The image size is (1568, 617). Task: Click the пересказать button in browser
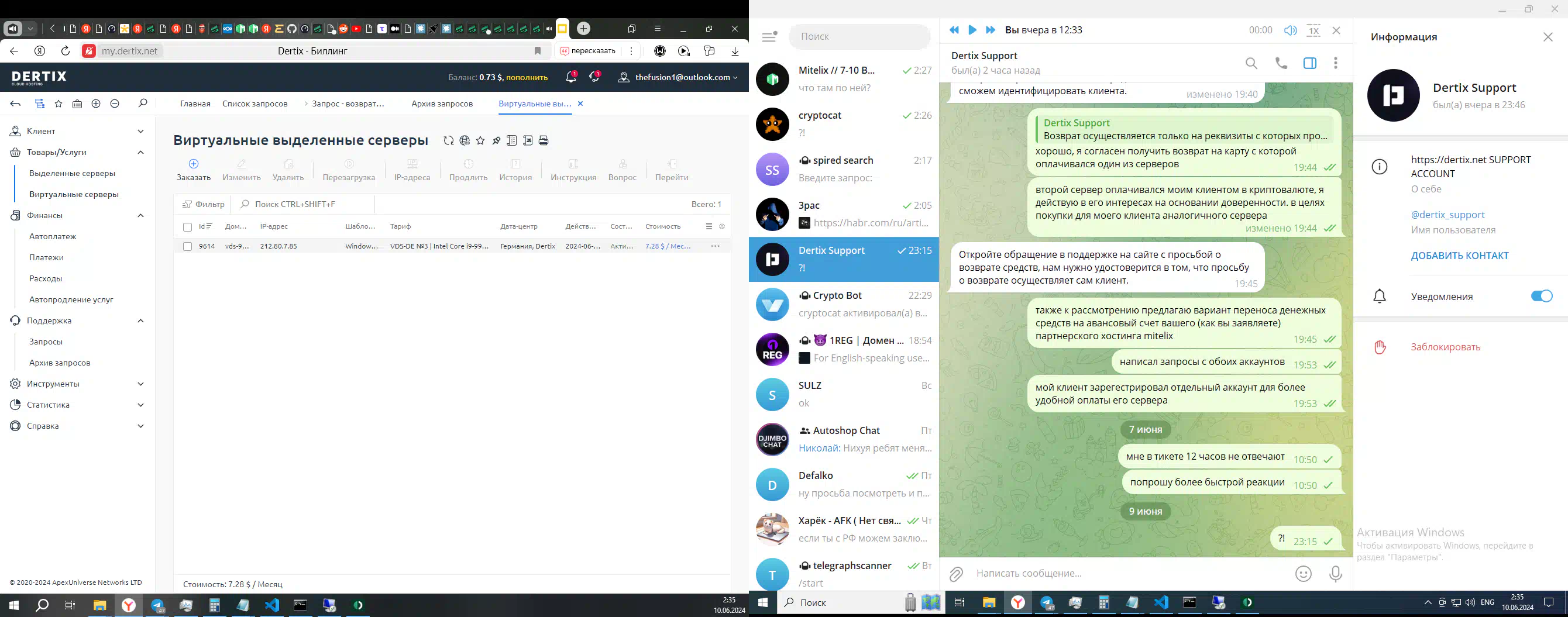click(587, 51)
